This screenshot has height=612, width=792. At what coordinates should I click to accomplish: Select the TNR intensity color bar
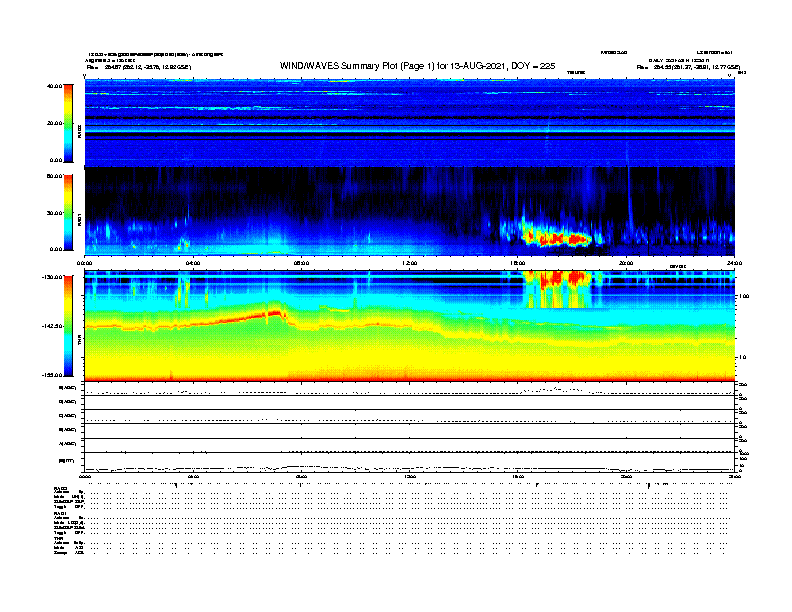[x=68, y=326]
